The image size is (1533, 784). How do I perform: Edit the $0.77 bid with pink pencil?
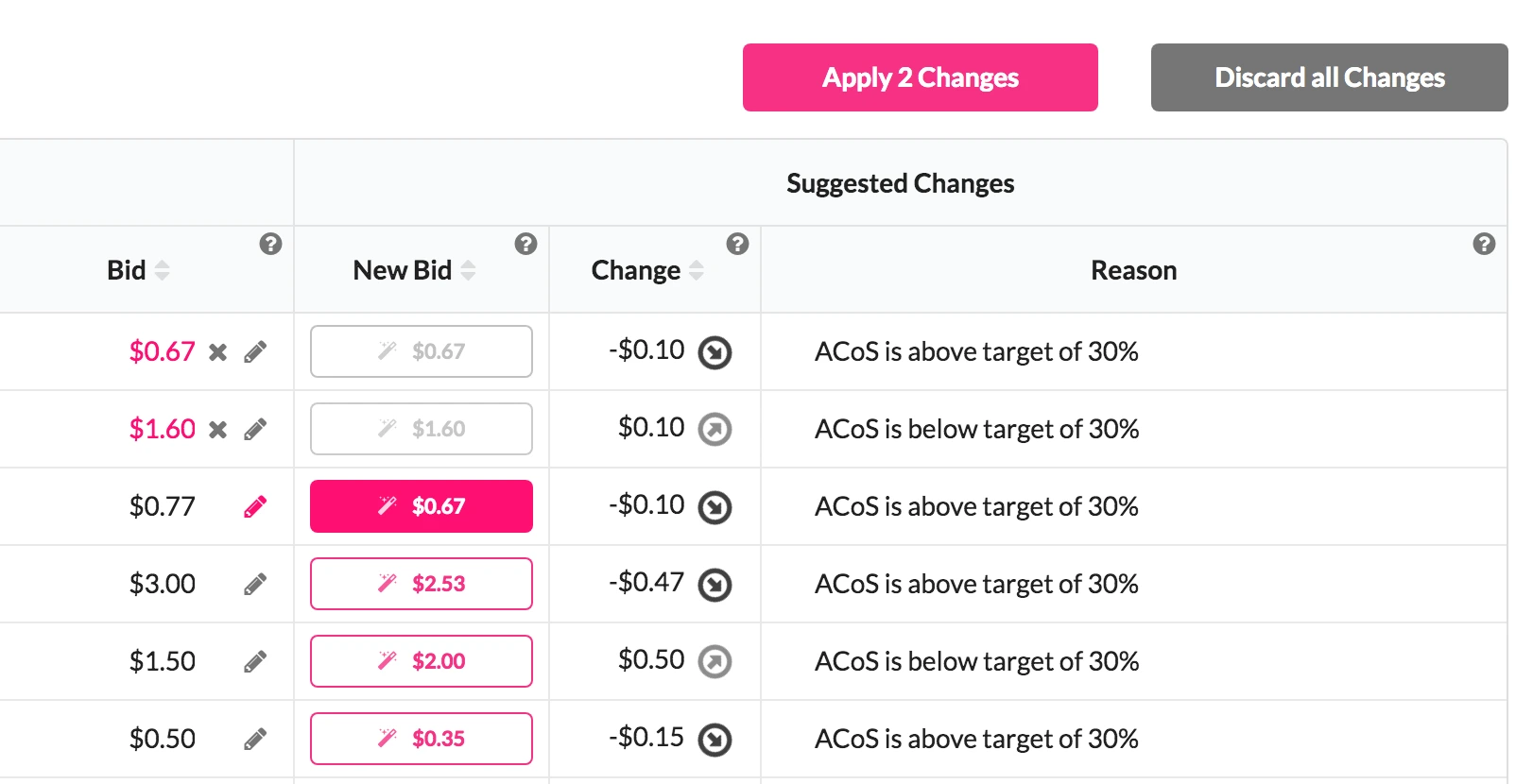pyautogui.click(x=255, y=507)
